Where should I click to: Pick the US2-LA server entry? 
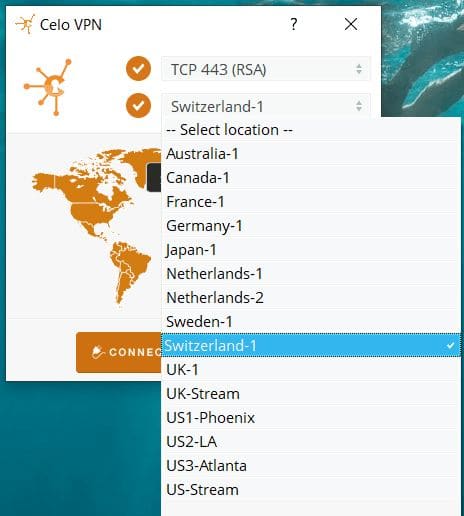(311, 442)
